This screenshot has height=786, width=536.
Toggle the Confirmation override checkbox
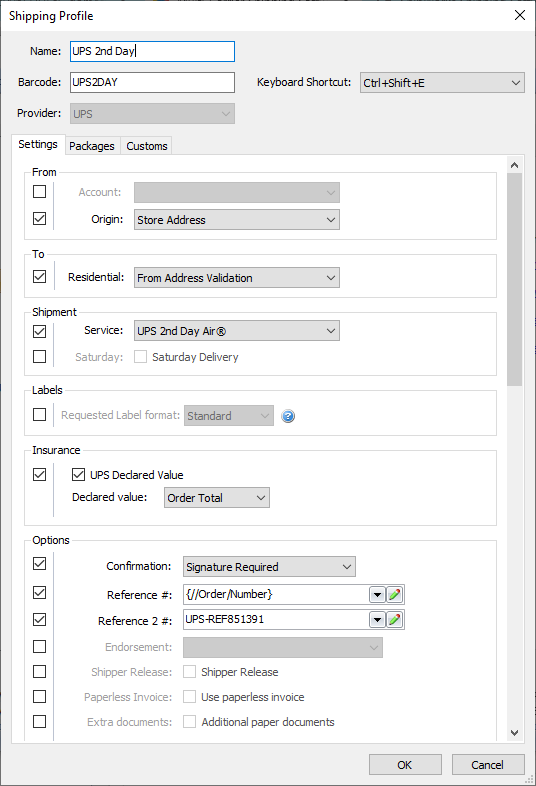pos(39,563)
